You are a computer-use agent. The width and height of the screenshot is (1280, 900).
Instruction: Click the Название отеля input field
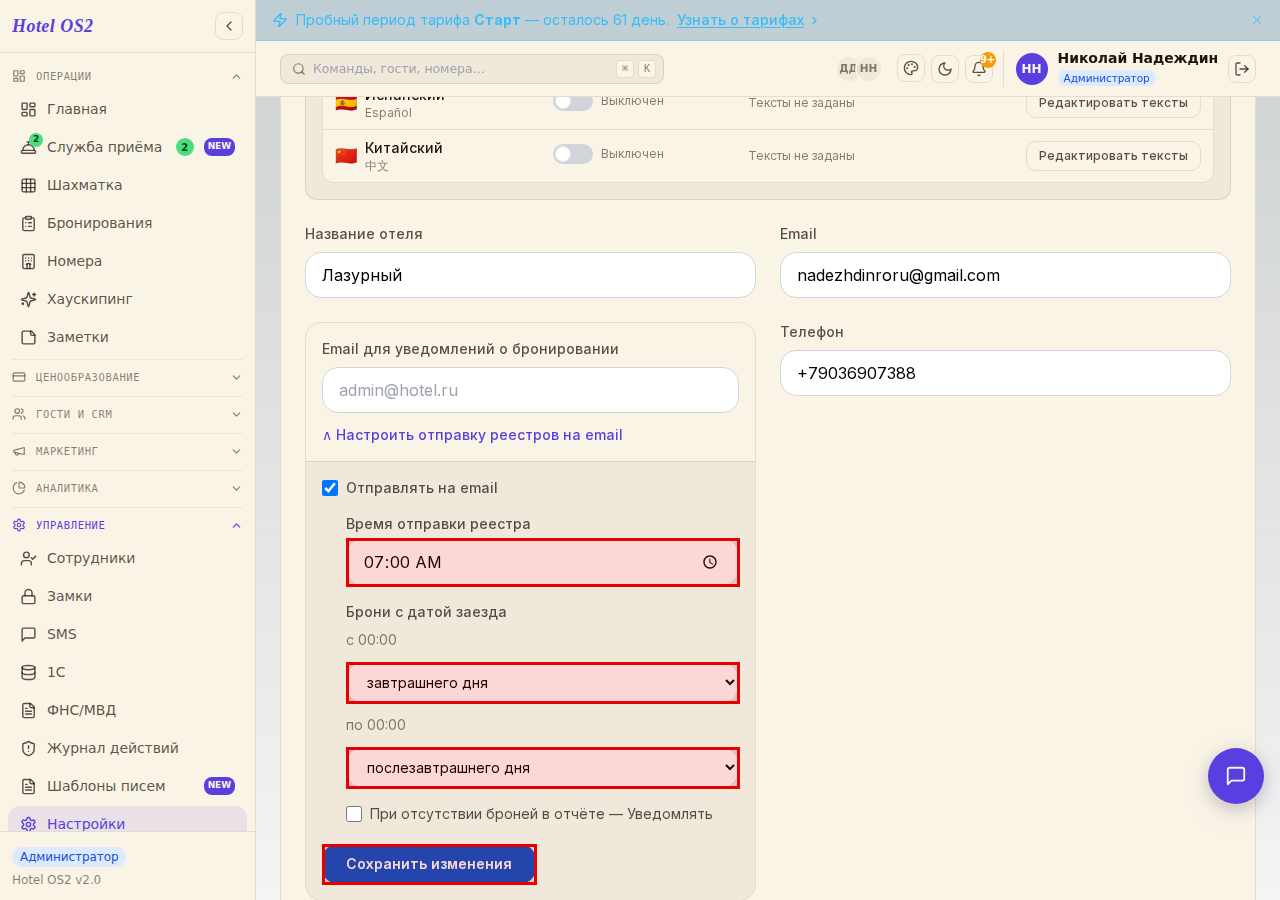point(530,275)
